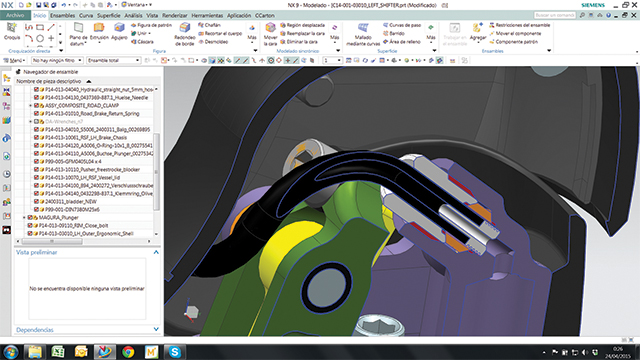Screen dimensions: 640x360
Task: Select Plano de datum tool
Action: click(78, 33)
